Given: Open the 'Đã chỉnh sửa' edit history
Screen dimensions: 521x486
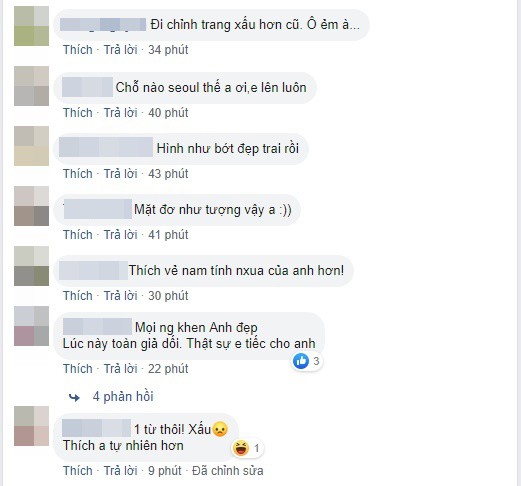Looking at the screenshot, I should click(228, 471).
